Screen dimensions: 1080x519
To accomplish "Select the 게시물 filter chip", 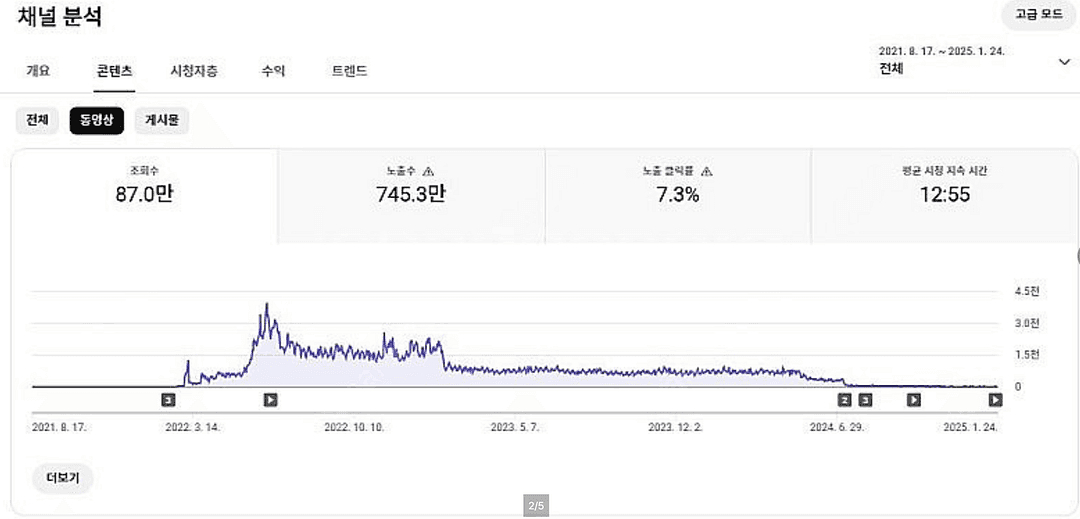I will 161,121.
